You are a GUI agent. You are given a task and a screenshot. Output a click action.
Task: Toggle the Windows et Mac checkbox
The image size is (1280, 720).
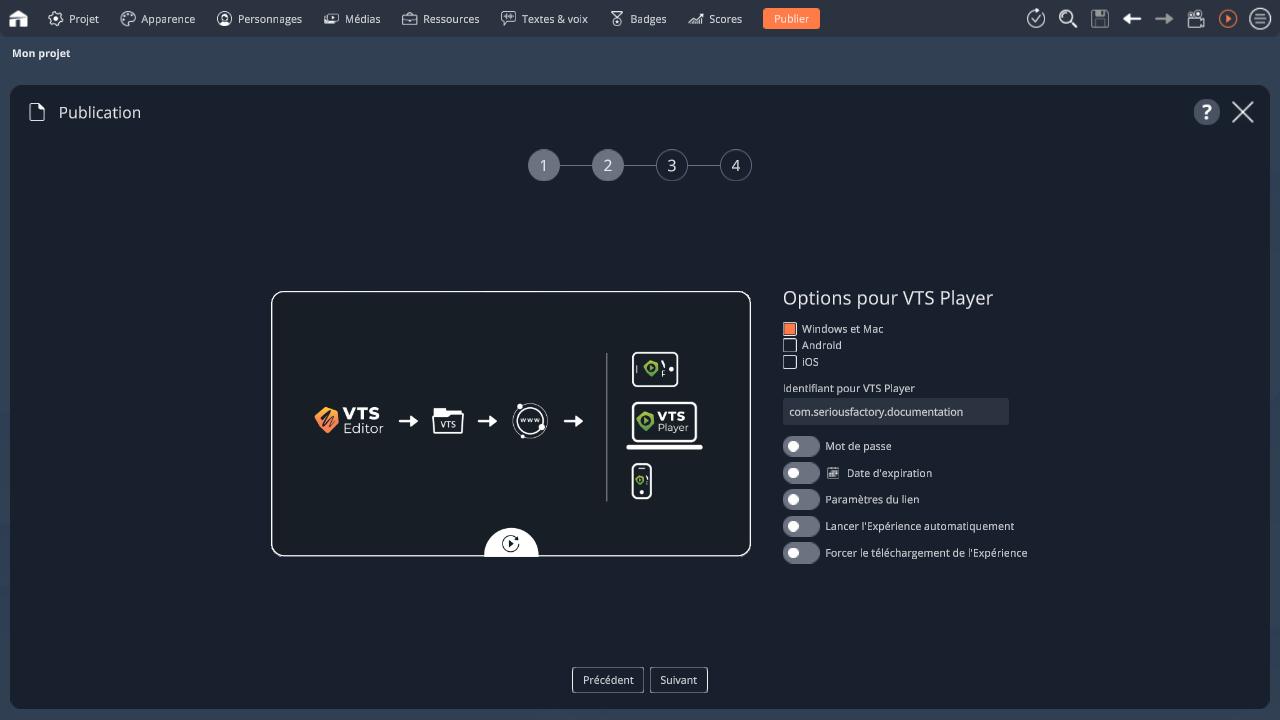tap(790, 329)
